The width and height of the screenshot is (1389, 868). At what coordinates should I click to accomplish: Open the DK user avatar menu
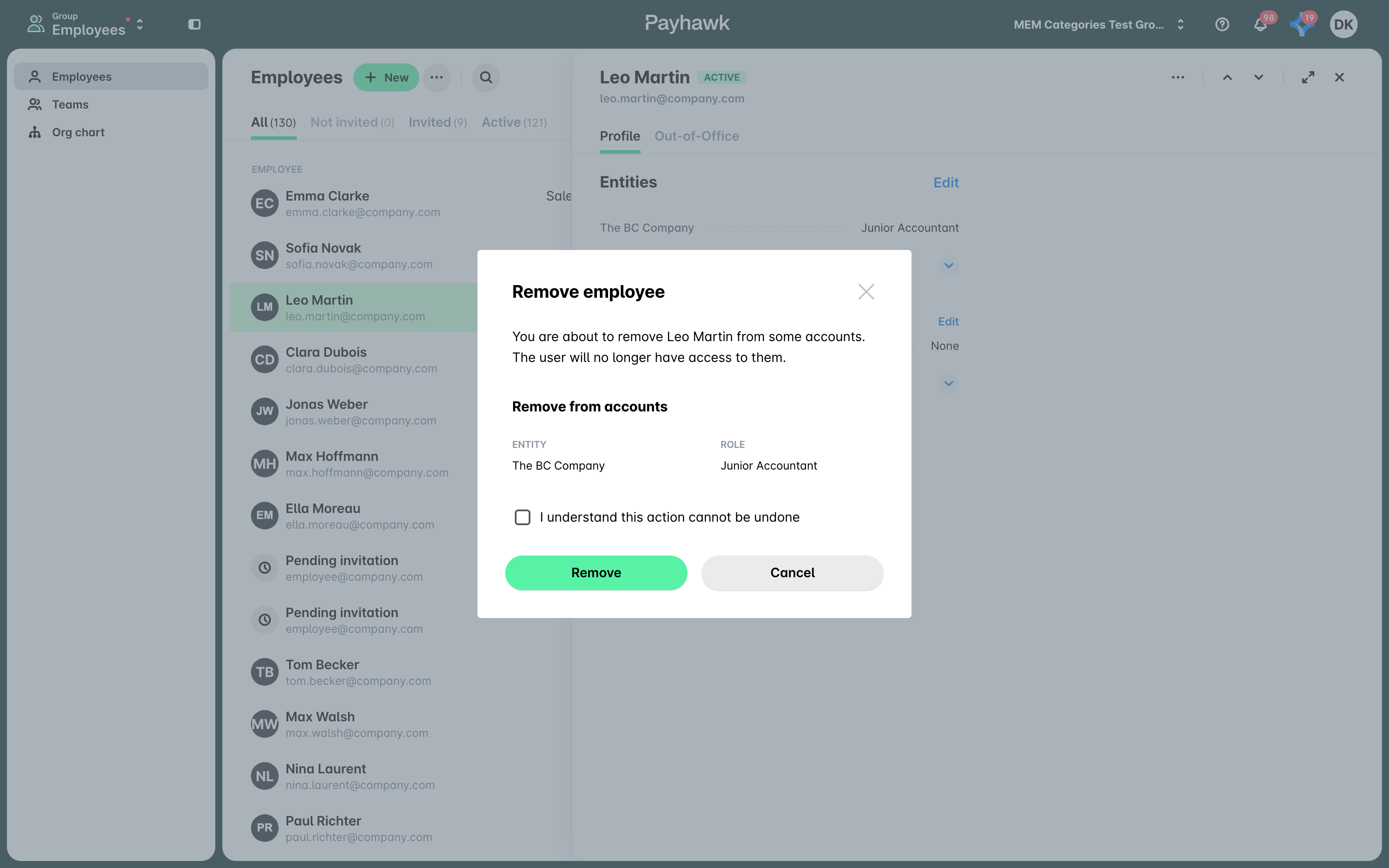tap(1344, 24)
